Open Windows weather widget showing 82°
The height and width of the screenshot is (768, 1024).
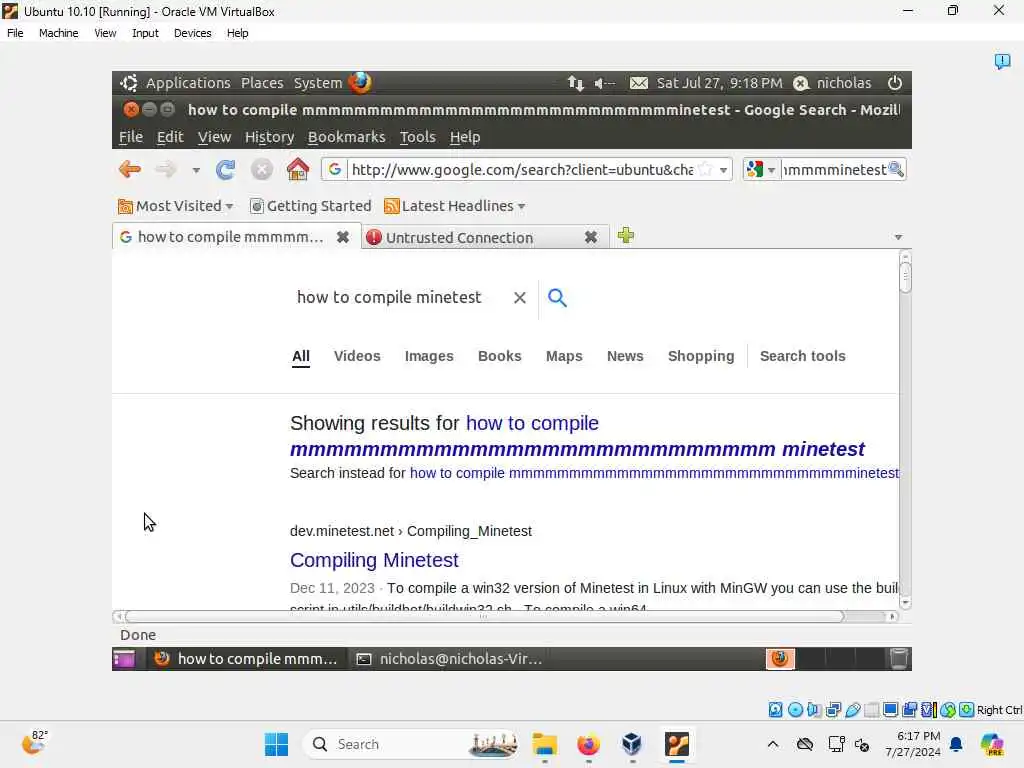[x=34, y=743]
